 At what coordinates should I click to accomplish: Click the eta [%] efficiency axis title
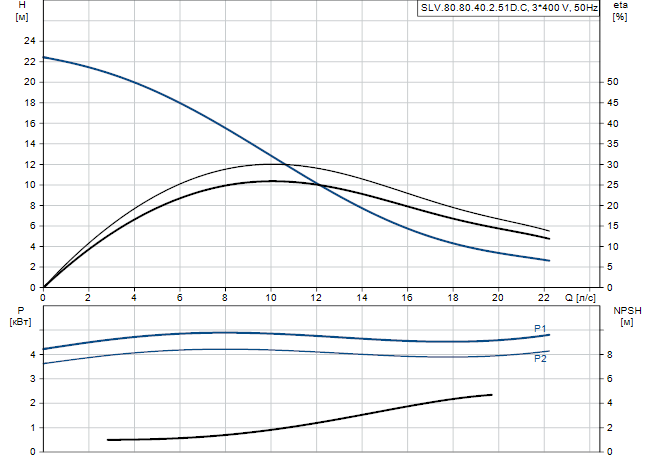coord(620,11)
